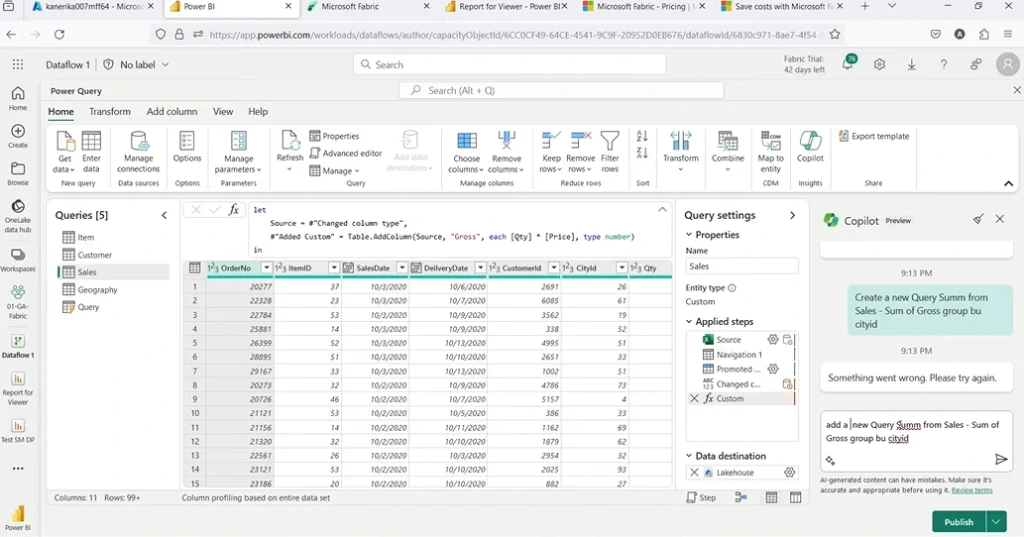Open Workspaces in left sidebar
Image resolution: width=1024 pixels, height=537 pixels.
(x=18, y=260)
